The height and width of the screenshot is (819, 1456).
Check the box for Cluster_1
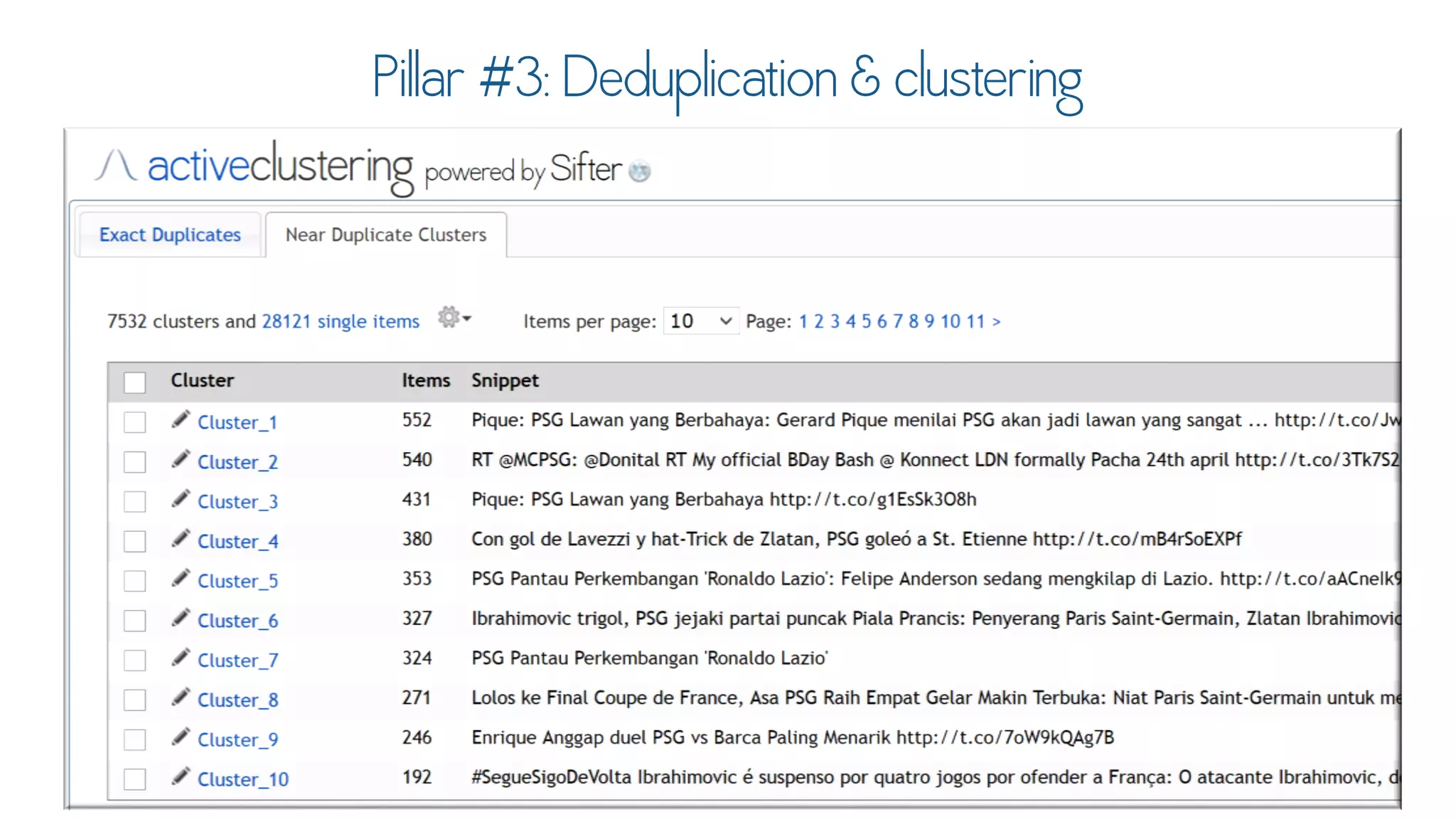(x=134, y=422)
